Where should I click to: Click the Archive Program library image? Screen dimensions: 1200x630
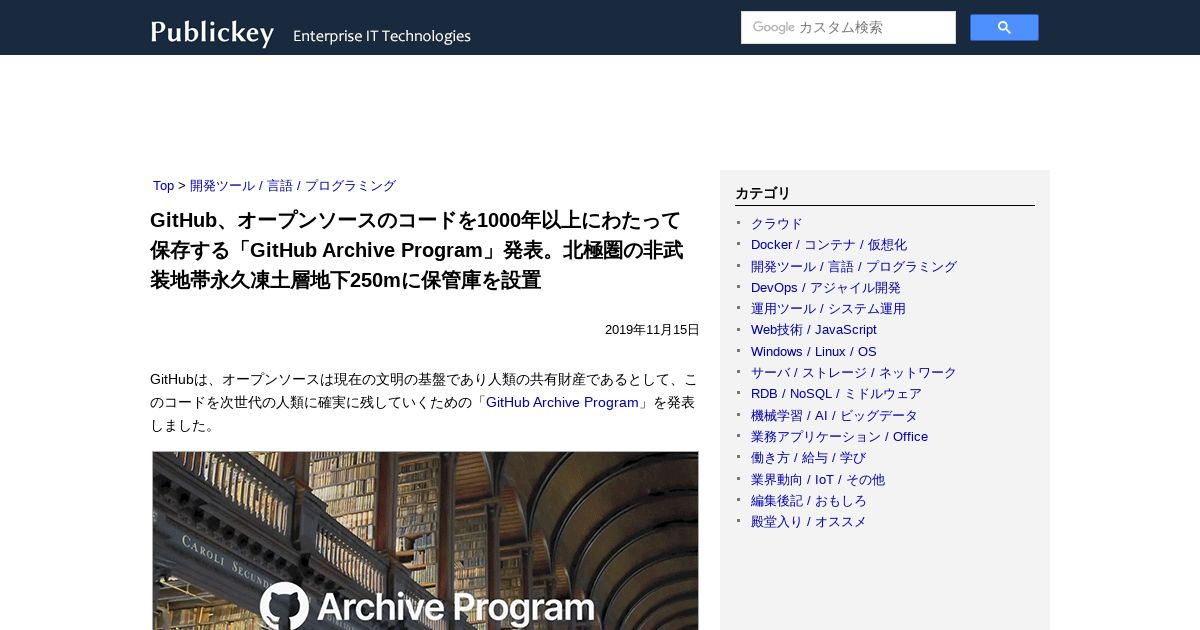[x=425, y=540]
